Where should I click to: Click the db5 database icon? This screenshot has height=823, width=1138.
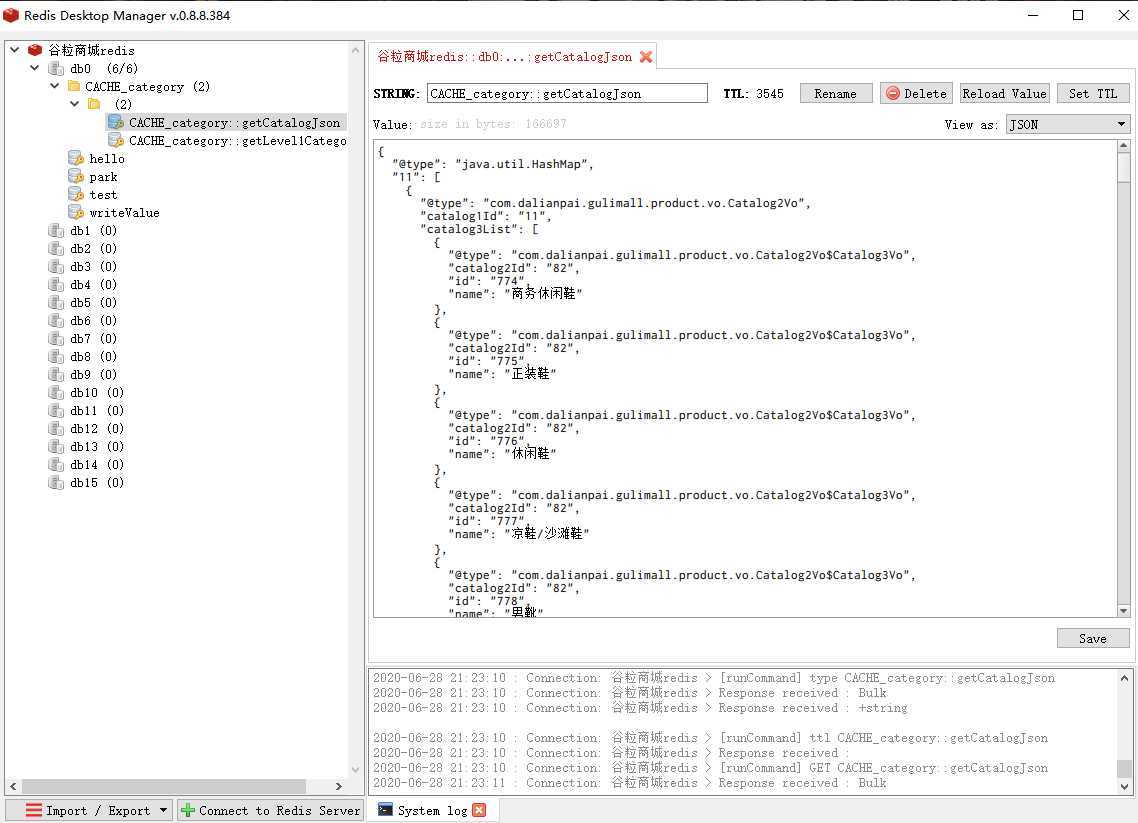point(56,302)
